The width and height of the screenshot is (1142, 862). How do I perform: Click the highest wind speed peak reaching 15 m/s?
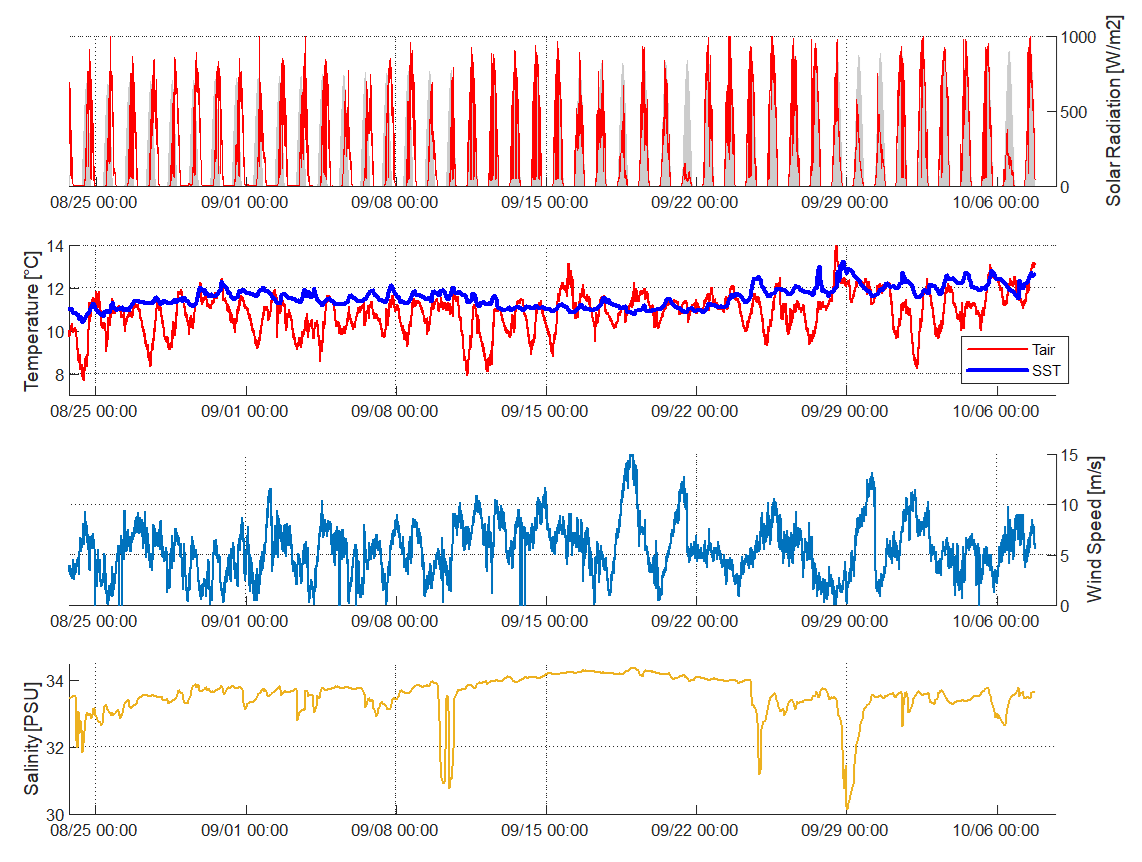pyautogui.click(x=630, y=456)
